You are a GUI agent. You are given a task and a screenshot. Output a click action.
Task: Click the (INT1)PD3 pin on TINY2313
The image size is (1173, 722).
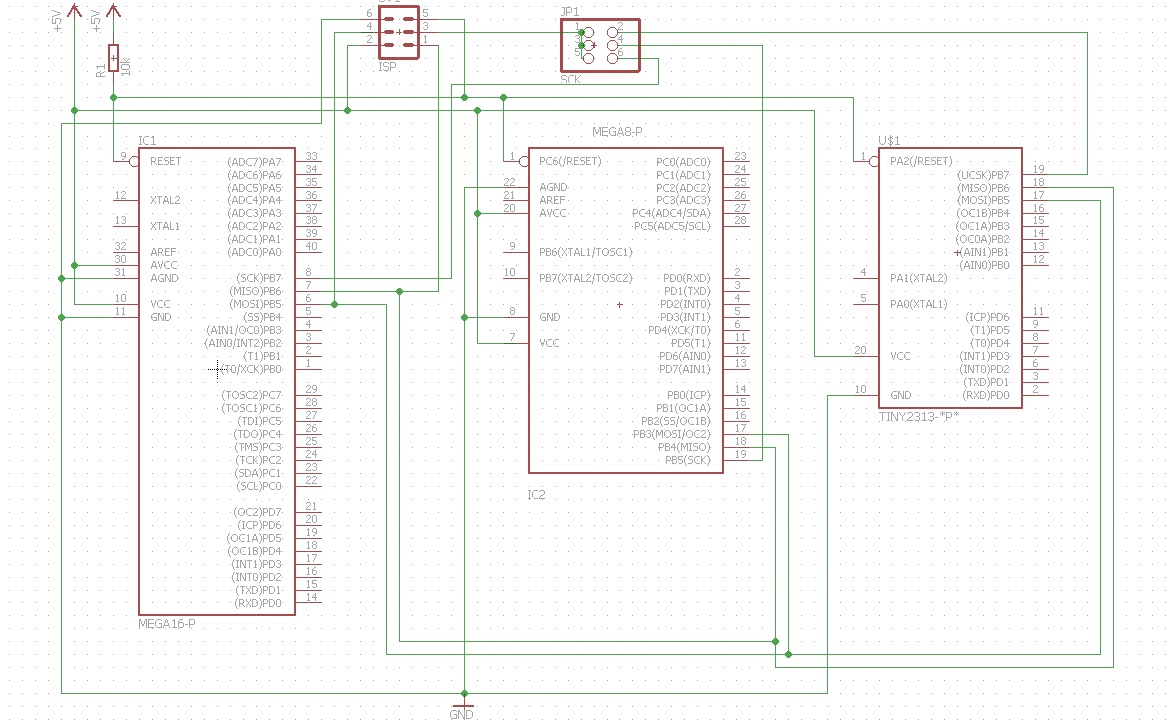[x=984, y=356]
